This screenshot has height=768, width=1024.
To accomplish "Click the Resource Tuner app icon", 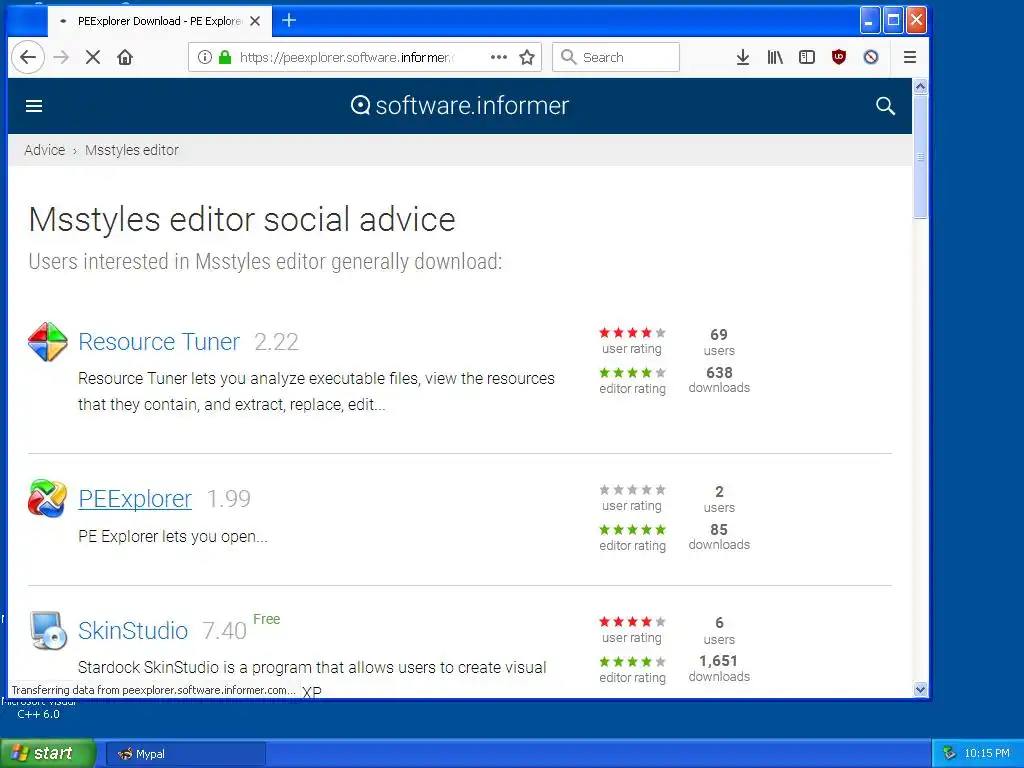I will click(x=48, y=342).
